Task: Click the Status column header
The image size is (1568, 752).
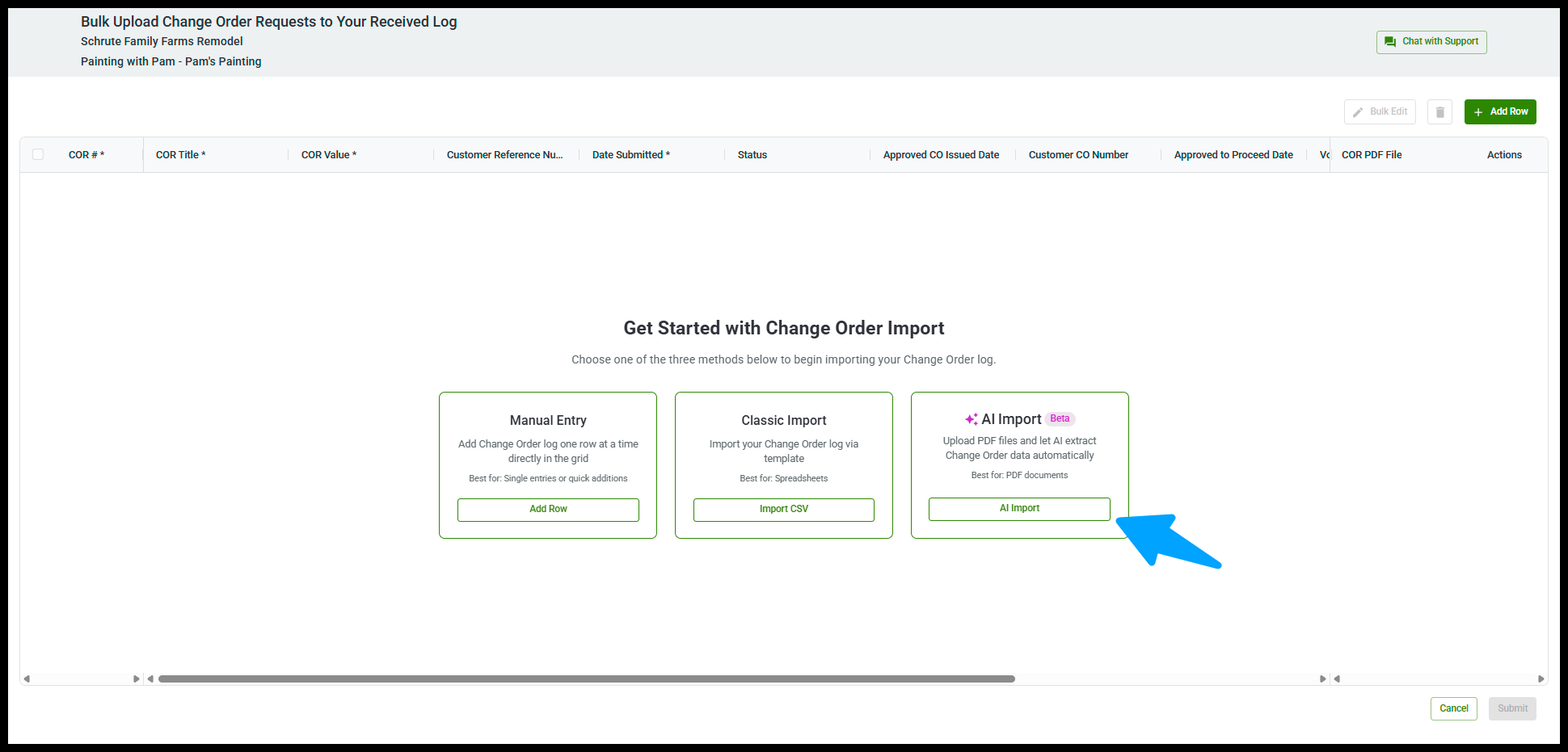Action: pyautogui.click(x=752, y=155)
